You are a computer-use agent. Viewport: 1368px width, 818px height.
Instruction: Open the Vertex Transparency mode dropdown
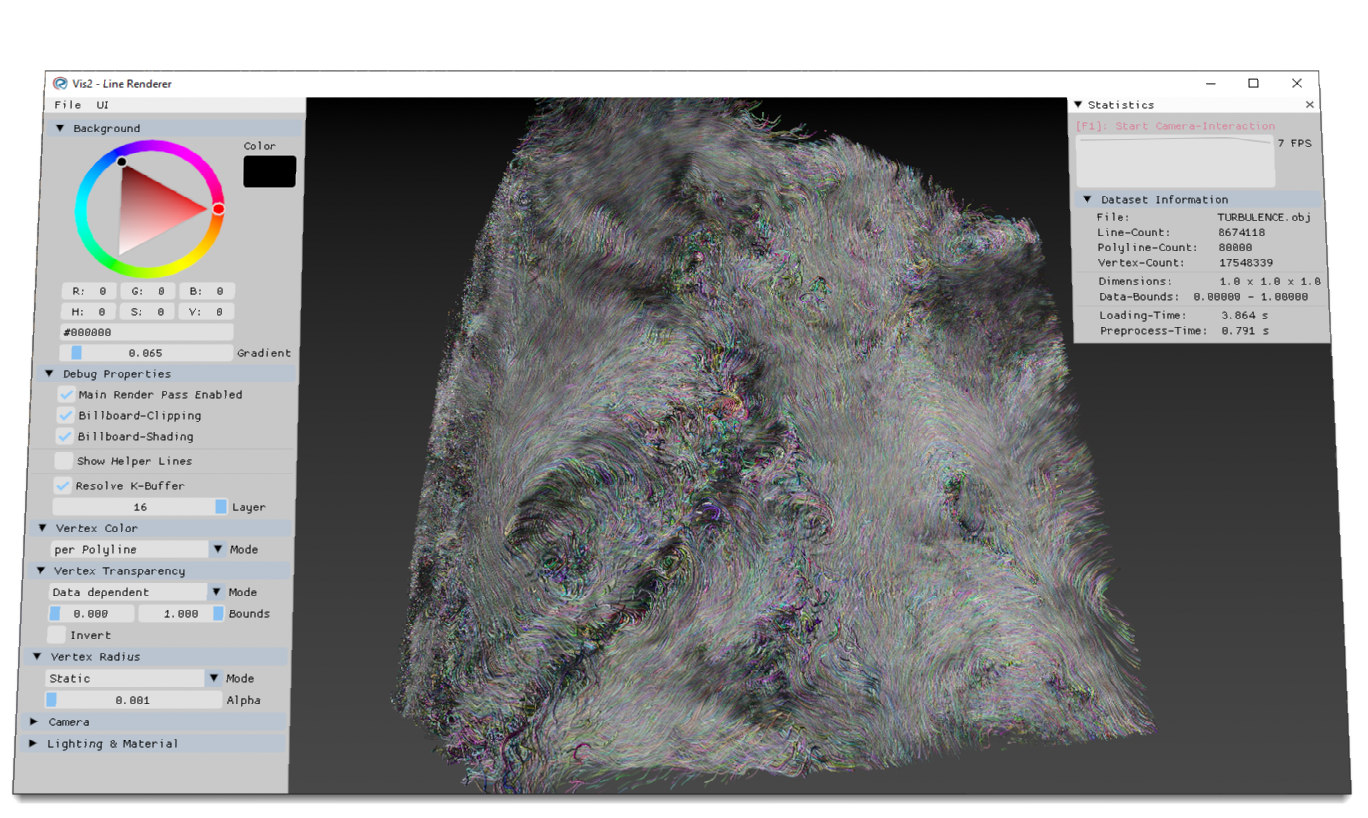tap(216, 593)
